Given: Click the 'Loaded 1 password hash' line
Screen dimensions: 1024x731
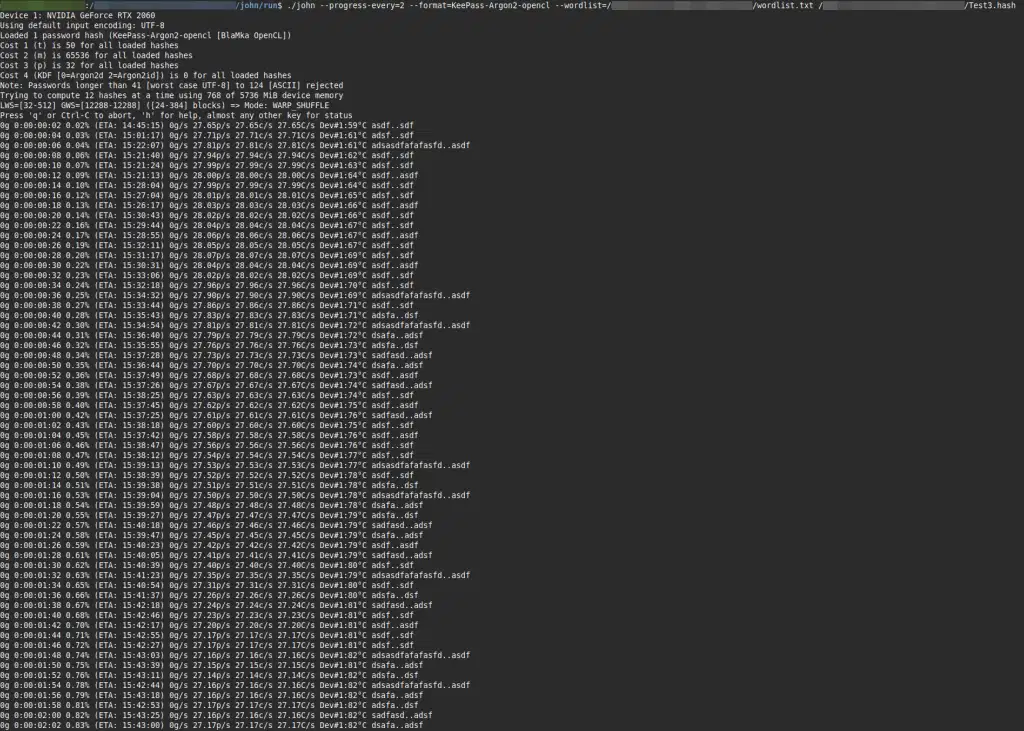Looking at the screenshot, I should pos(146,35).
